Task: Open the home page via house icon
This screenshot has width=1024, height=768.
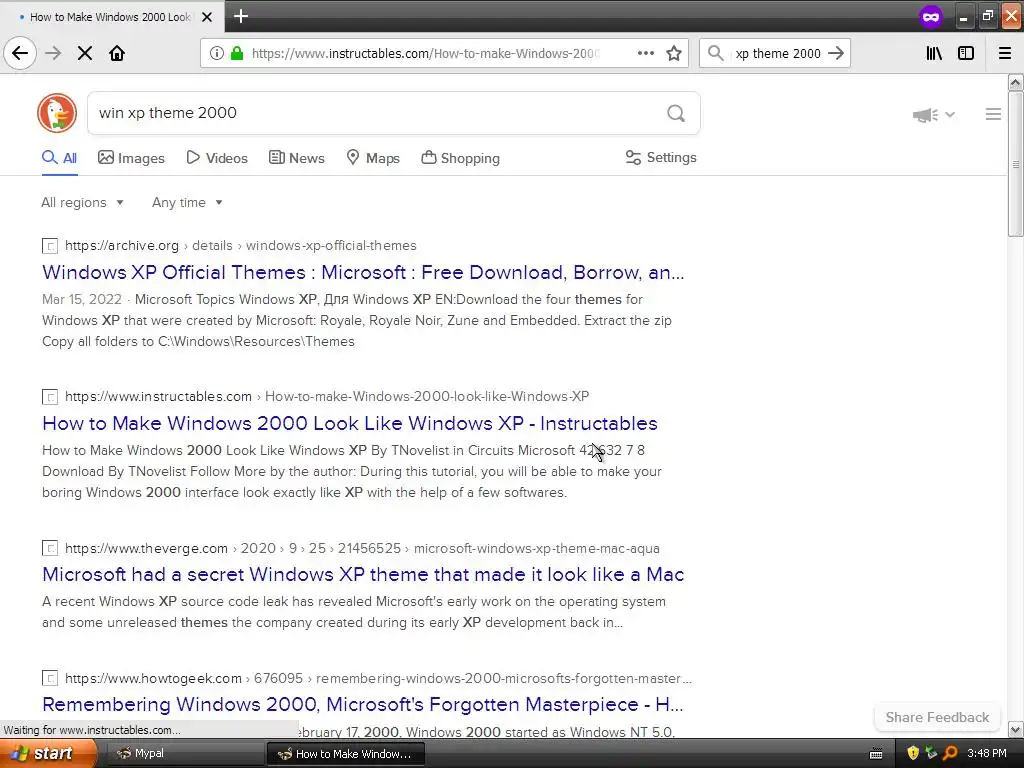Action: [117, 53]
